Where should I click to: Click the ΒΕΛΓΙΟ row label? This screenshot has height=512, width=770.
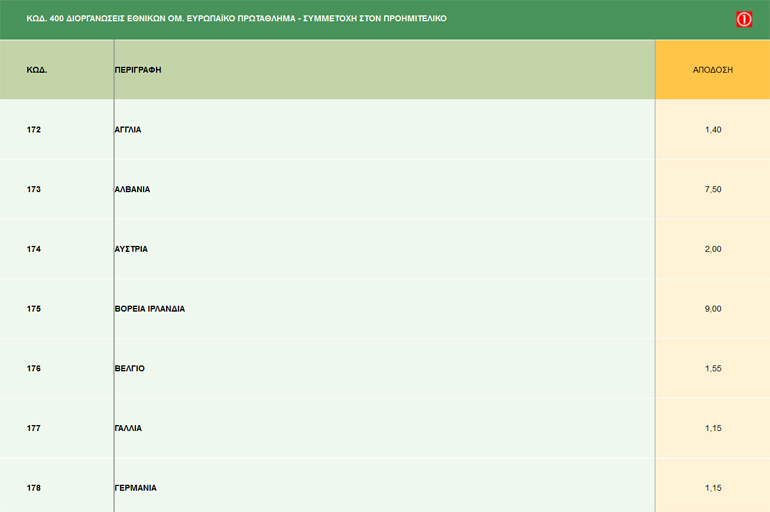(x=130, y=369)
